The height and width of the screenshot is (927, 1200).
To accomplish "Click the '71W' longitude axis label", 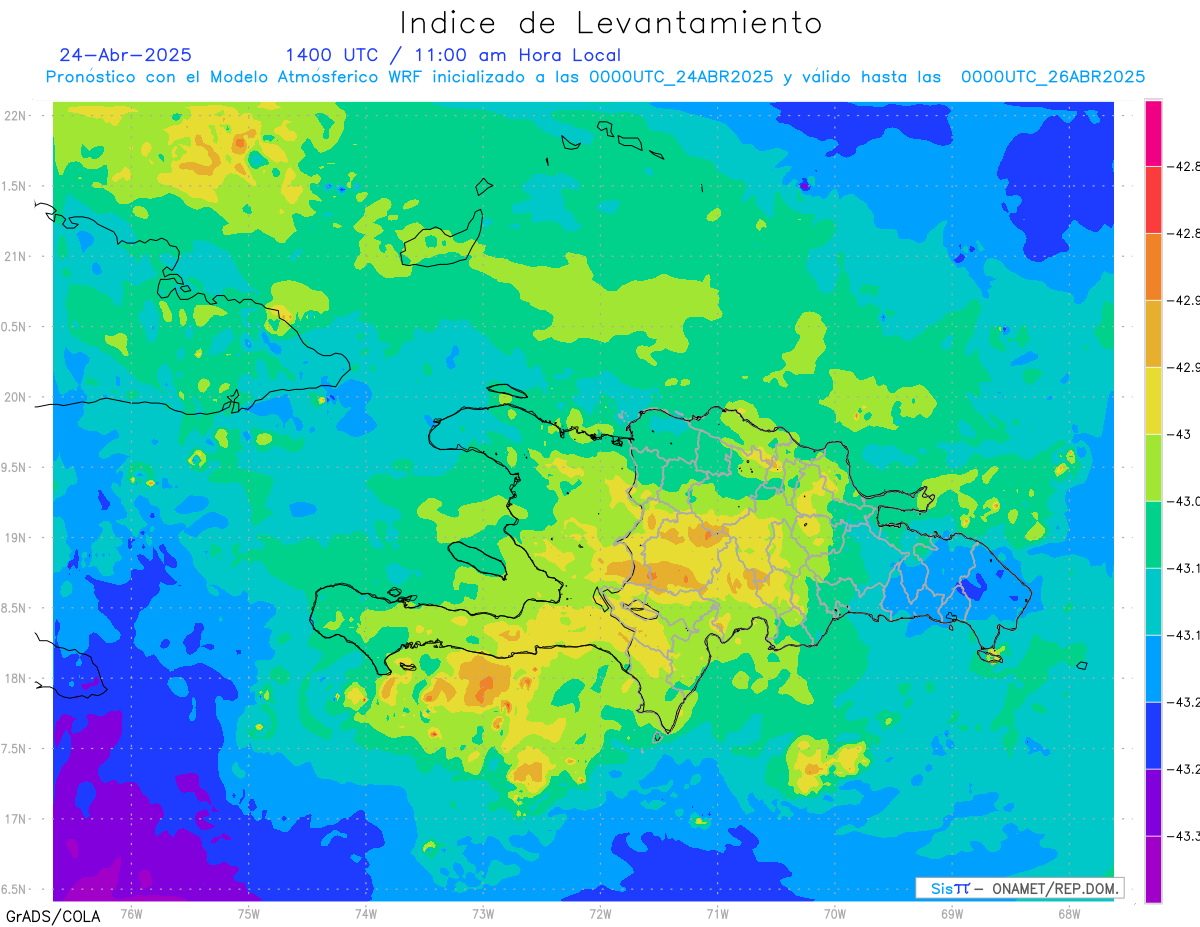I will [717, 913].
